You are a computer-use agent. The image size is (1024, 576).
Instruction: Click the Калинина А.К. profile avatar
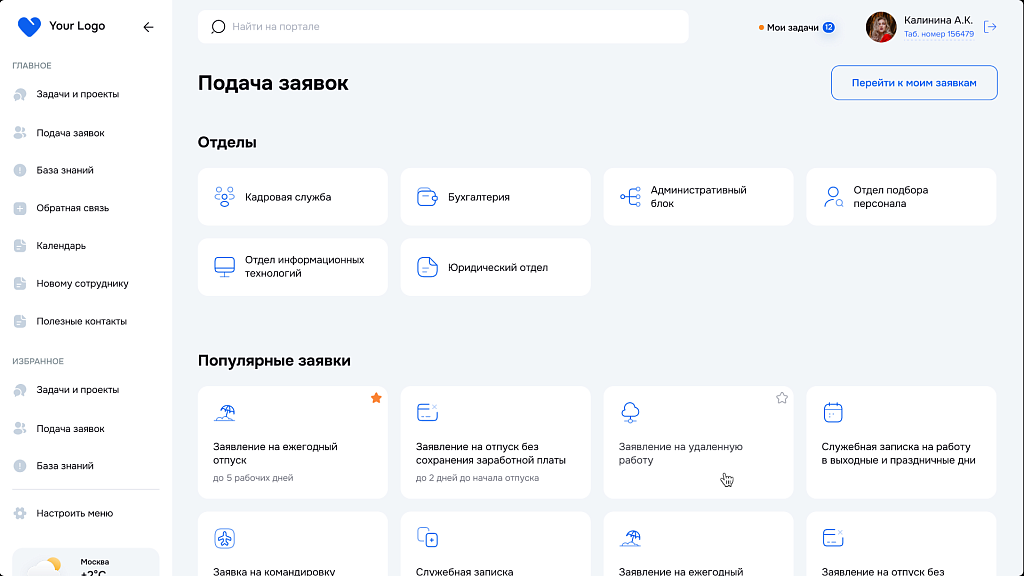[881, 27]
